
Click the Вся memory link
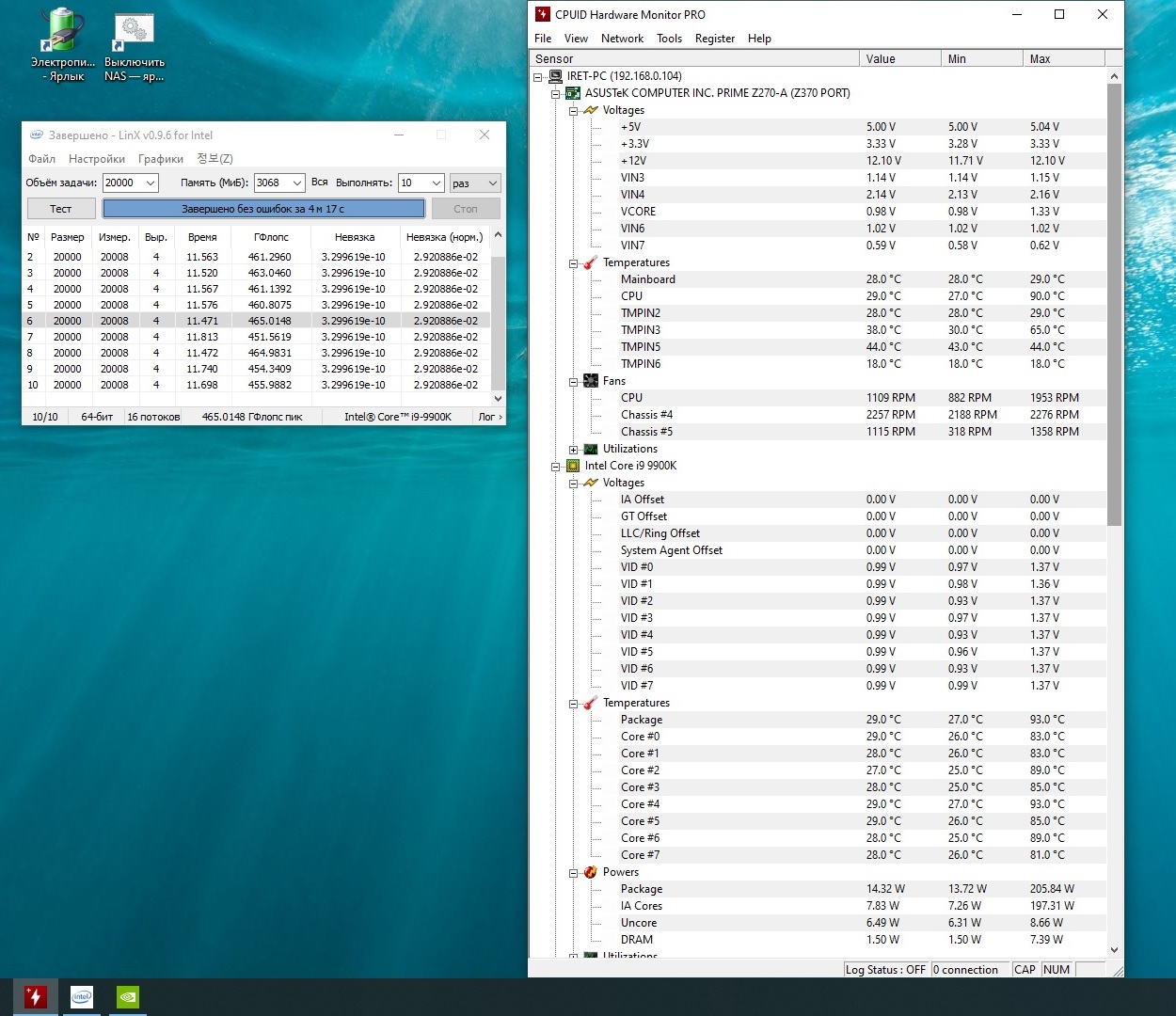(320, 183)
